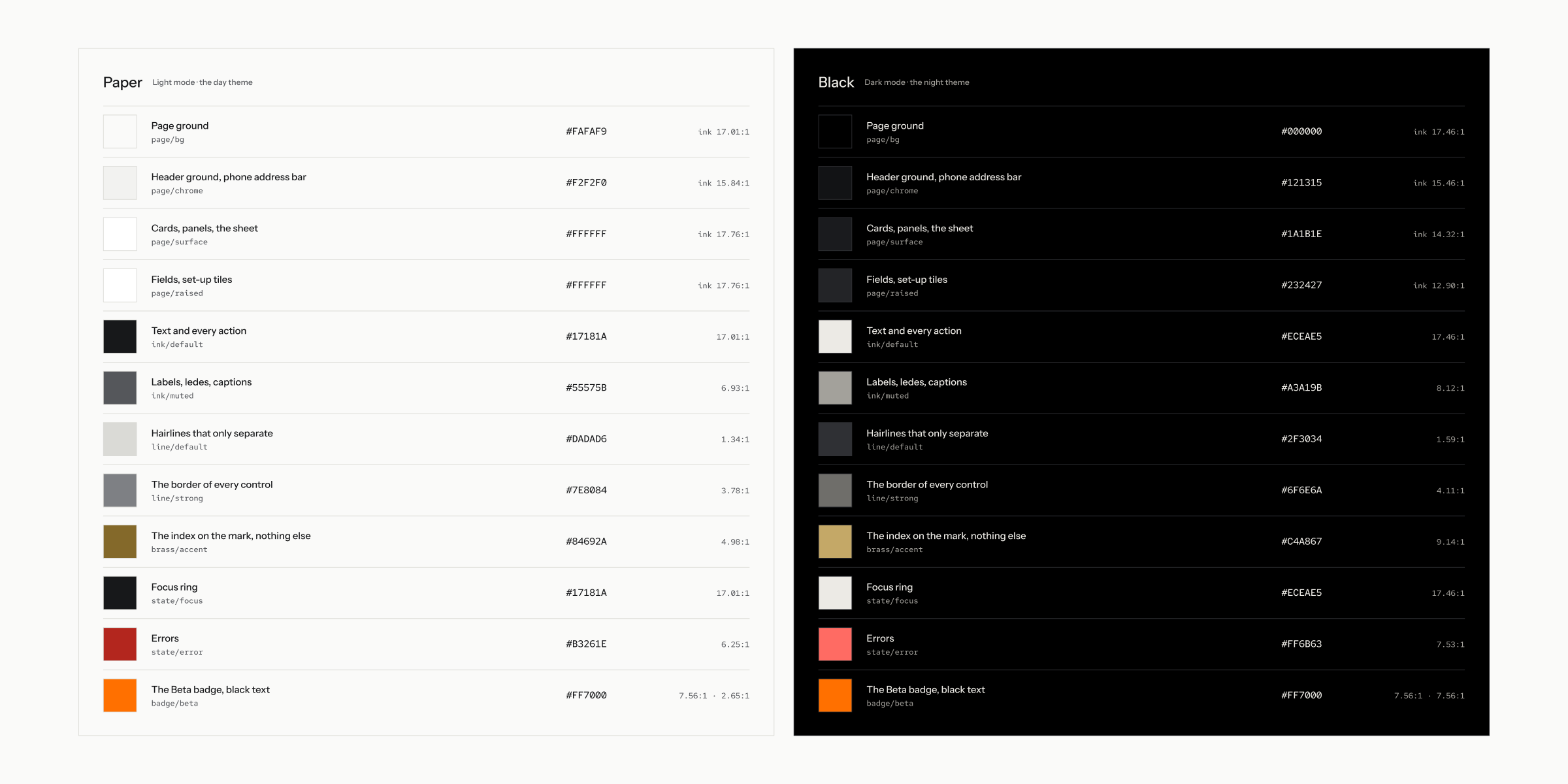Click the 6.25:1 contrast ratio

[x=735, y=645]
